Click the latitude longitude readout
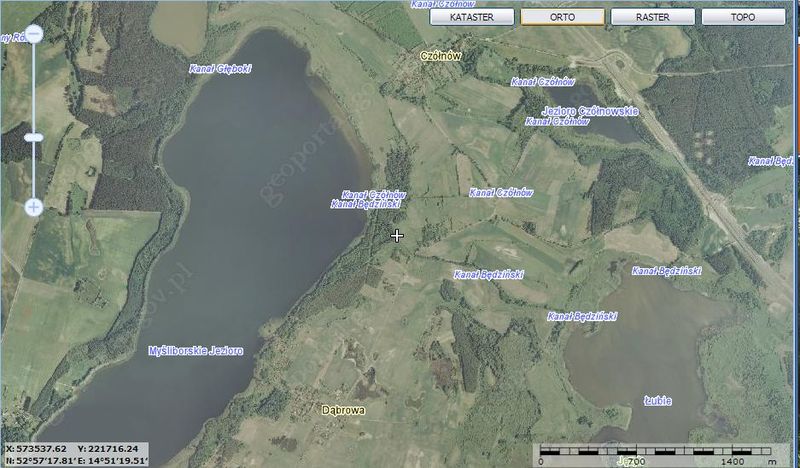Image resolution: width=800 pixels, height=468 pixels. pyautogui.click(x=76, y=461)
